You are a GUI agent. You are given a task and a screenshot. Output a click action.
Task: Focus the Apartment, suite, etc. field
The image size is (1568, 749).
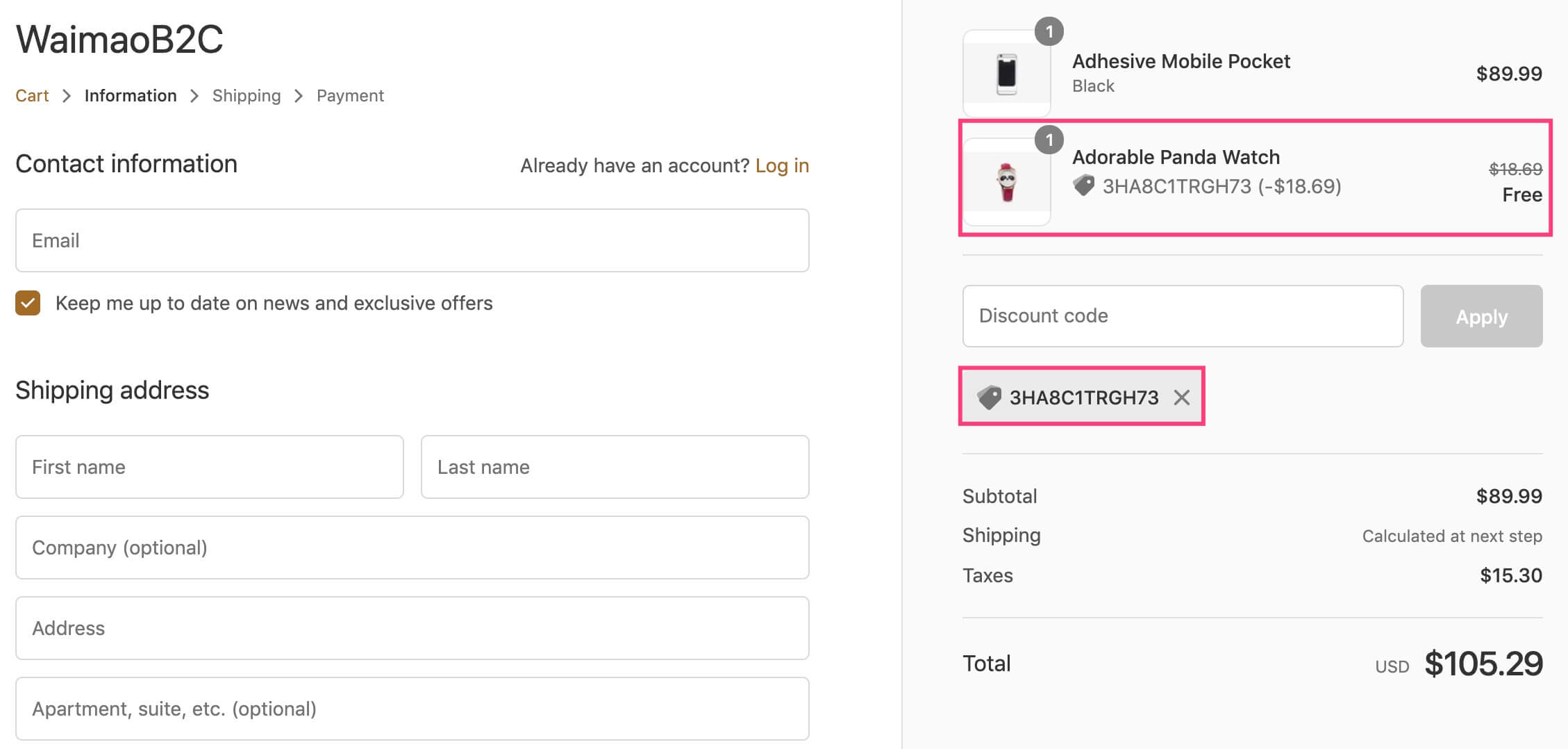pyautogui.click(x=412, y=709)
